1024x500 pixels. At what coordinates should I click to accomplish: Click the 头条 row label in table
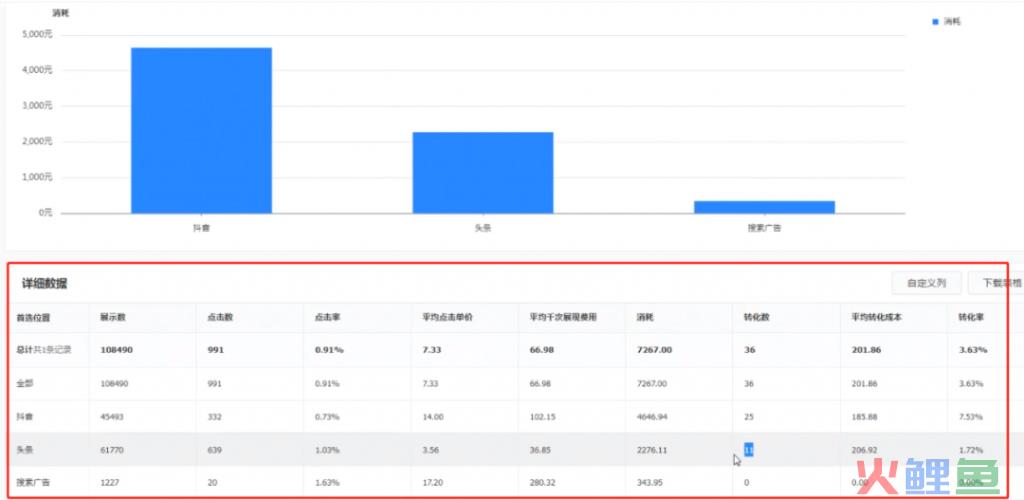point(24,450)
